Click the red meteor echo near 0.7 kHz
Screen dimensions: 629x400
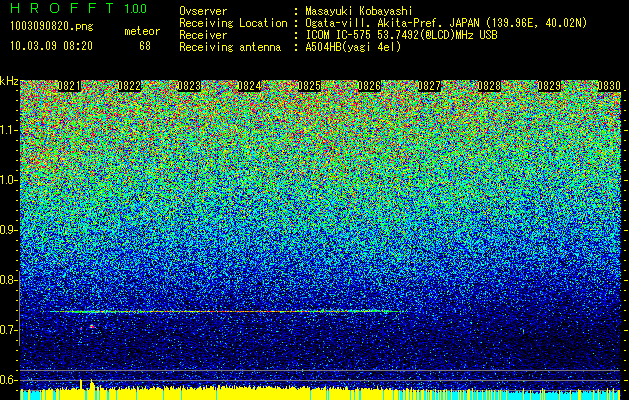click(92, 327)
